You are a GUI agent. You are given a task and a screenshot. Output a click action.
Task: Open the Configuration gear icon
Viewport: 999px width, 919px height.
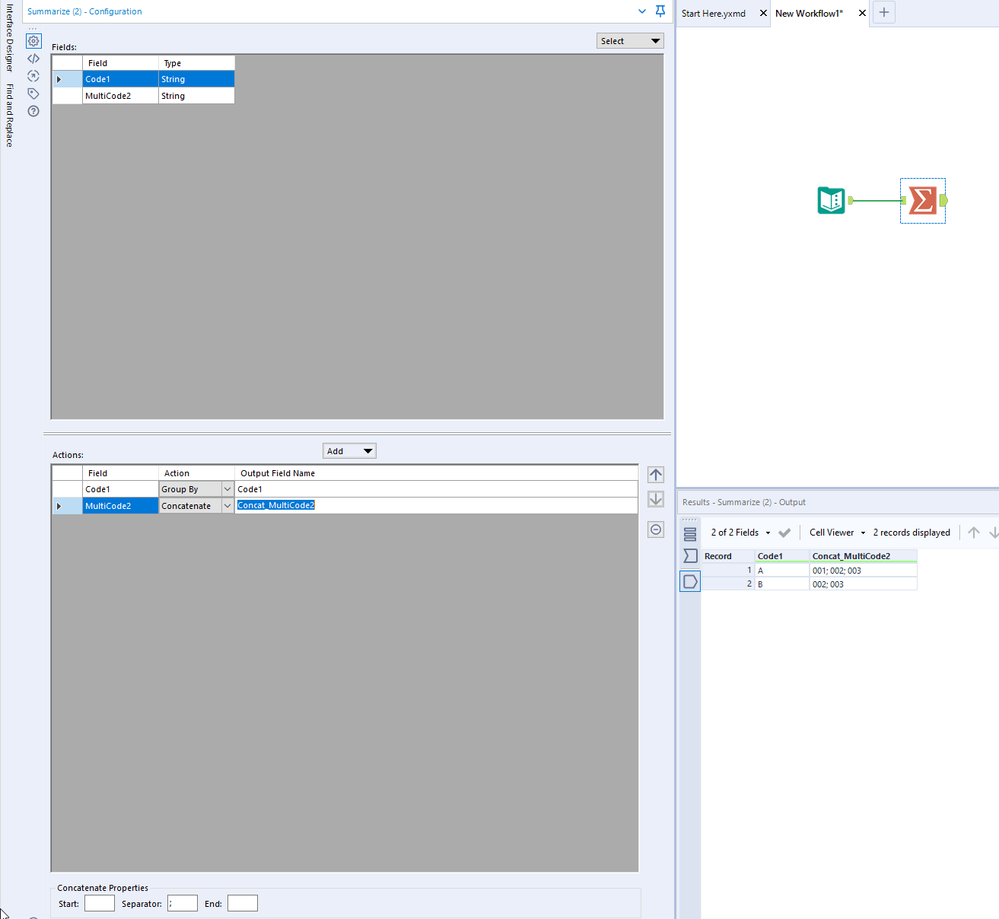[34, 41]
